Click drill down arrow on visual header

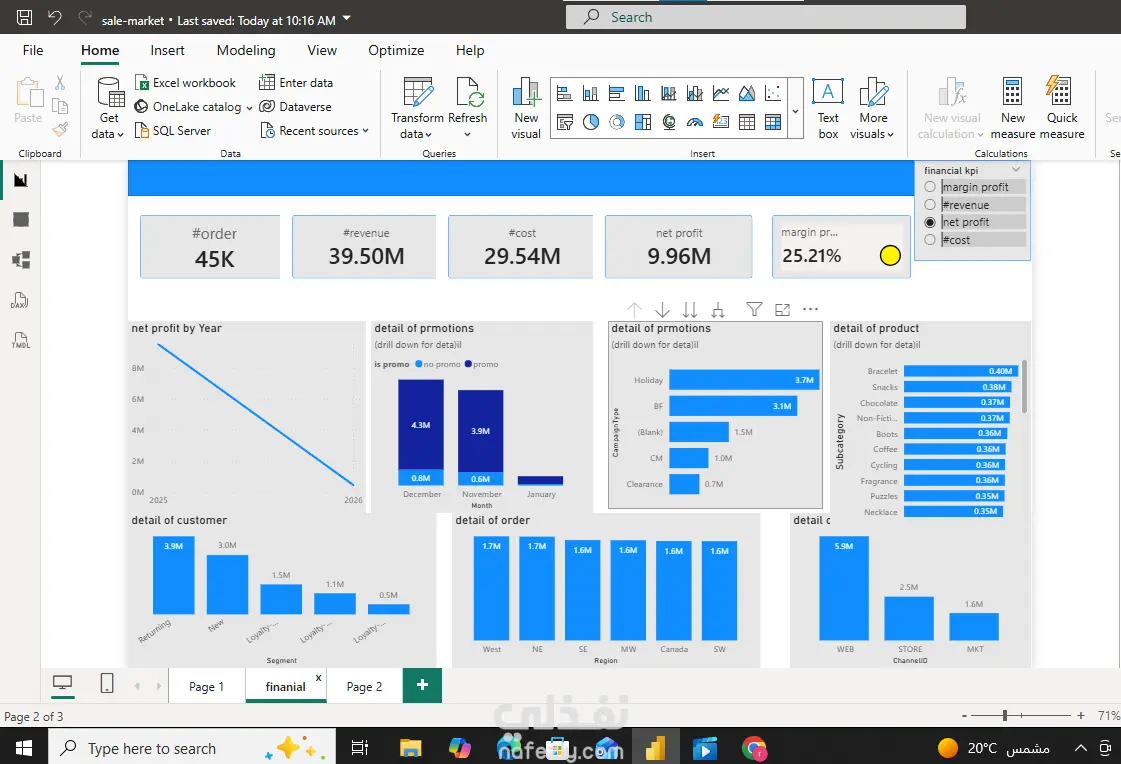662,309
